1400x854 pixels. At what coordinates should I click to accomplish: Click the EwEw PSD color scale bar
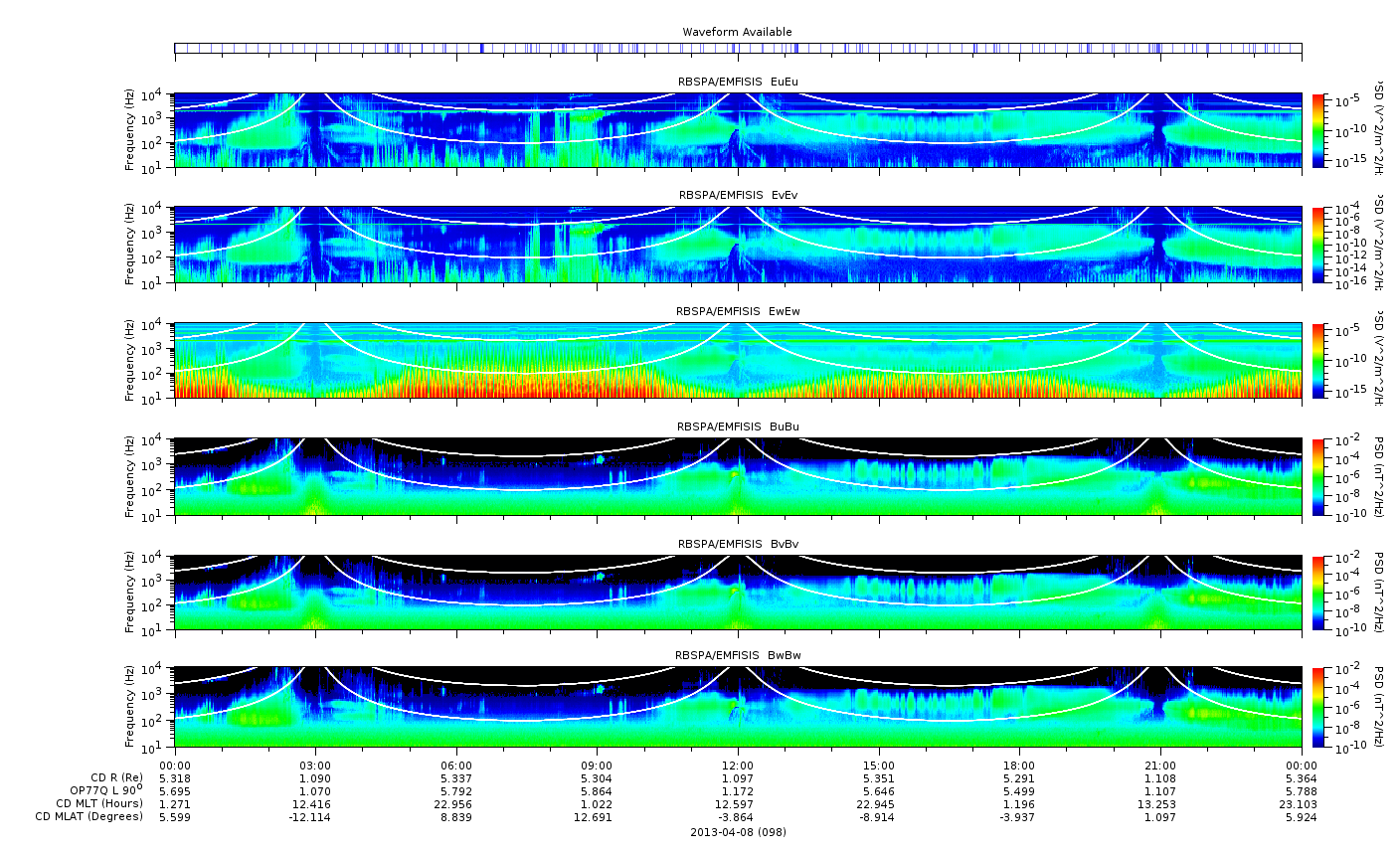[1318, 361]
